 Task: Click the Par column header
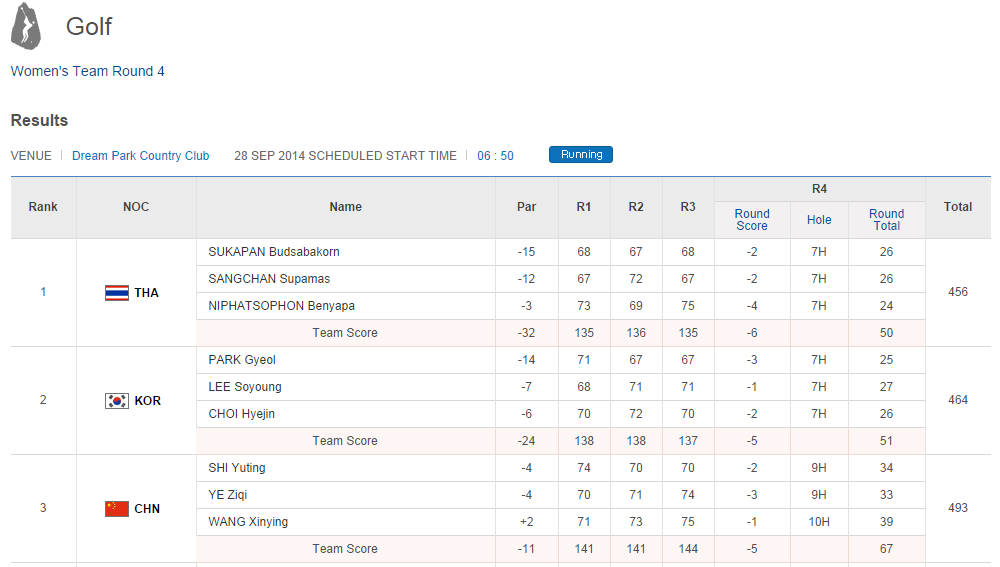pos(526,207)
